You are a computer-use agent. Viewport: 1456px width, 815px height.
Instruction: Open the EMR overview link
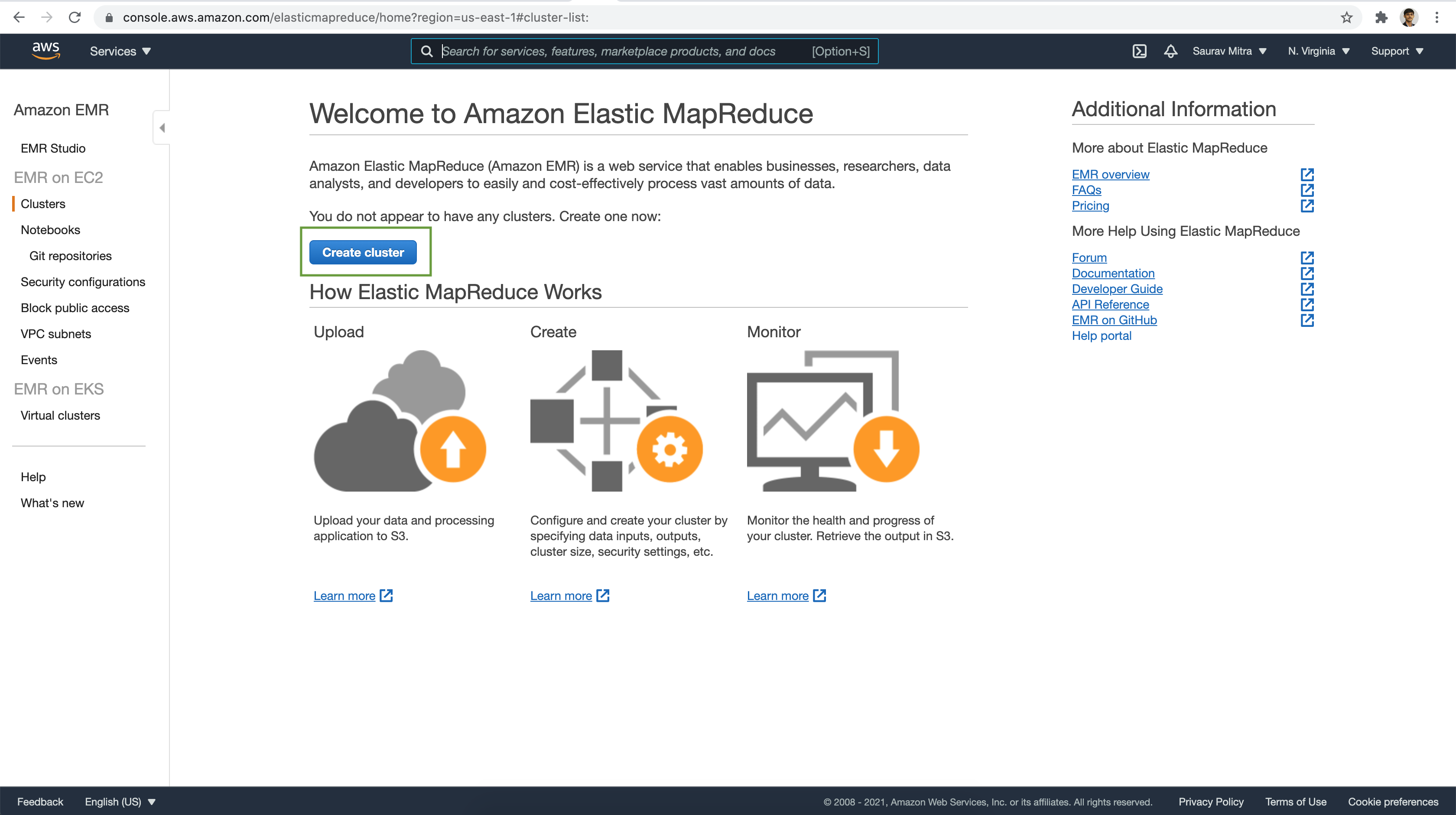pos(1110,174)
